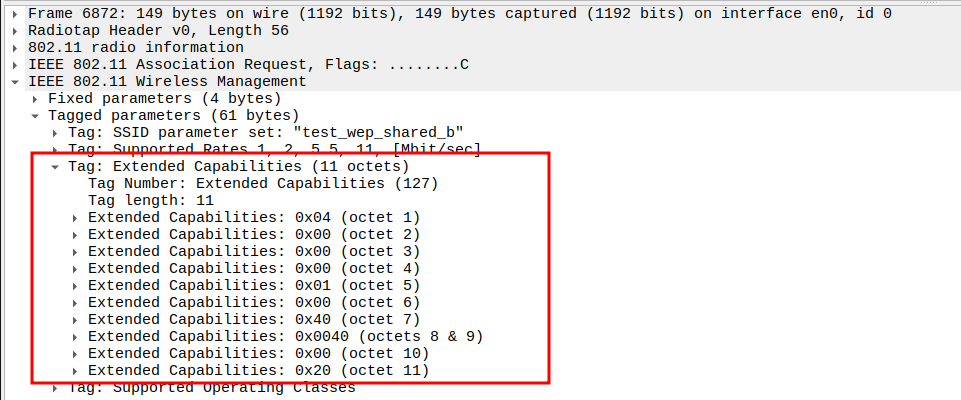This screenshot has height=400, width=961.
Task: Collapse IEEE 802.11 Wireless Management tree
Action: [16, 81]
